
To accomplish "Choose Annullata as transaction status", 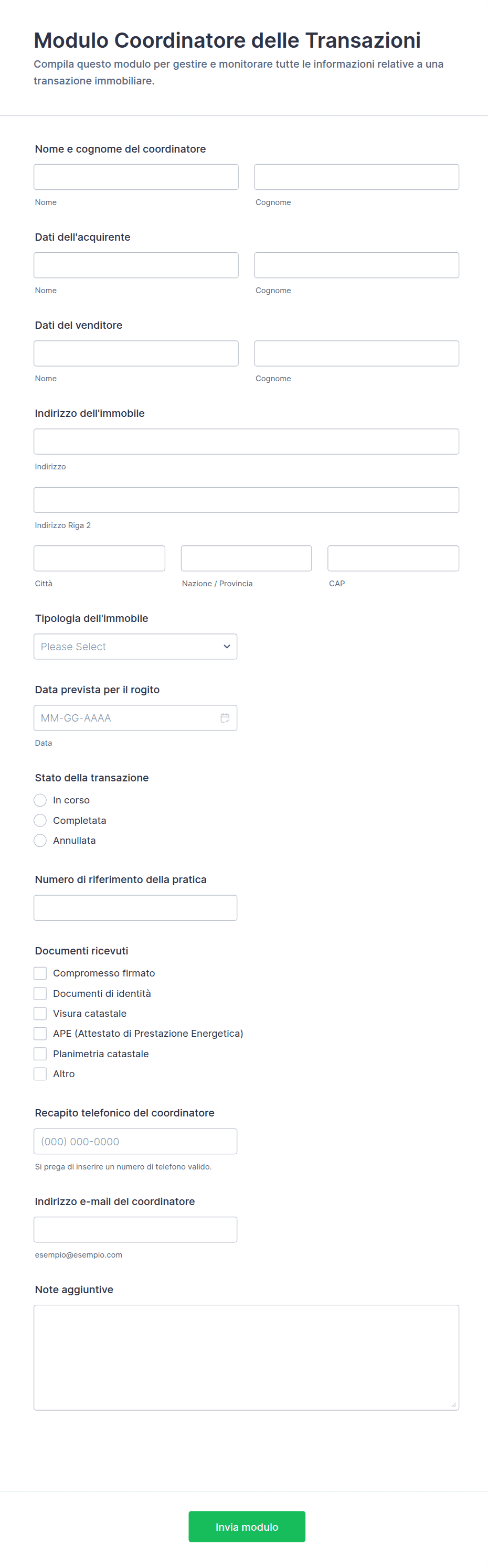I will 40,841.
